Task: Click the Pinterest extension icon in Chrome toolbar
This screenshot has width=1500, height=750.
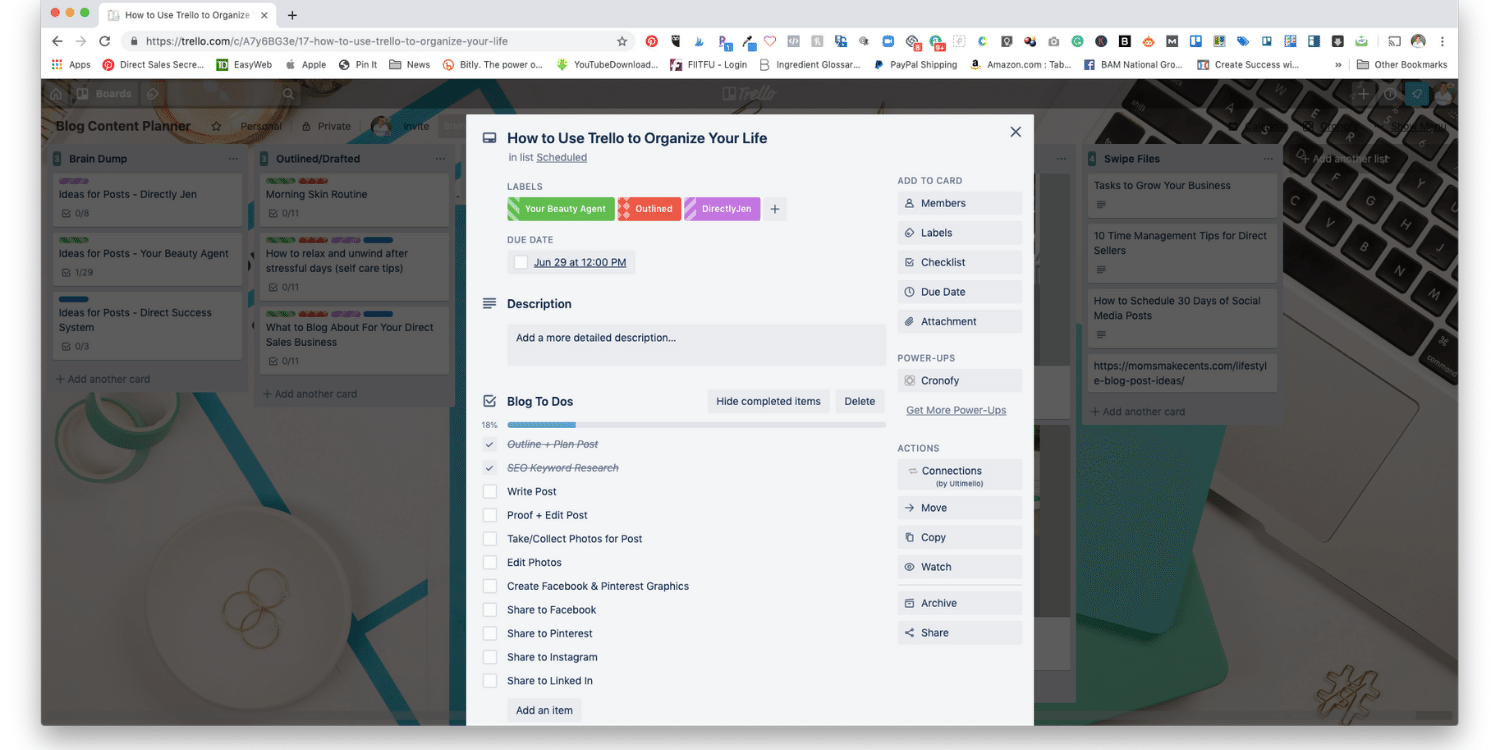Action: (x=651, y=41)
